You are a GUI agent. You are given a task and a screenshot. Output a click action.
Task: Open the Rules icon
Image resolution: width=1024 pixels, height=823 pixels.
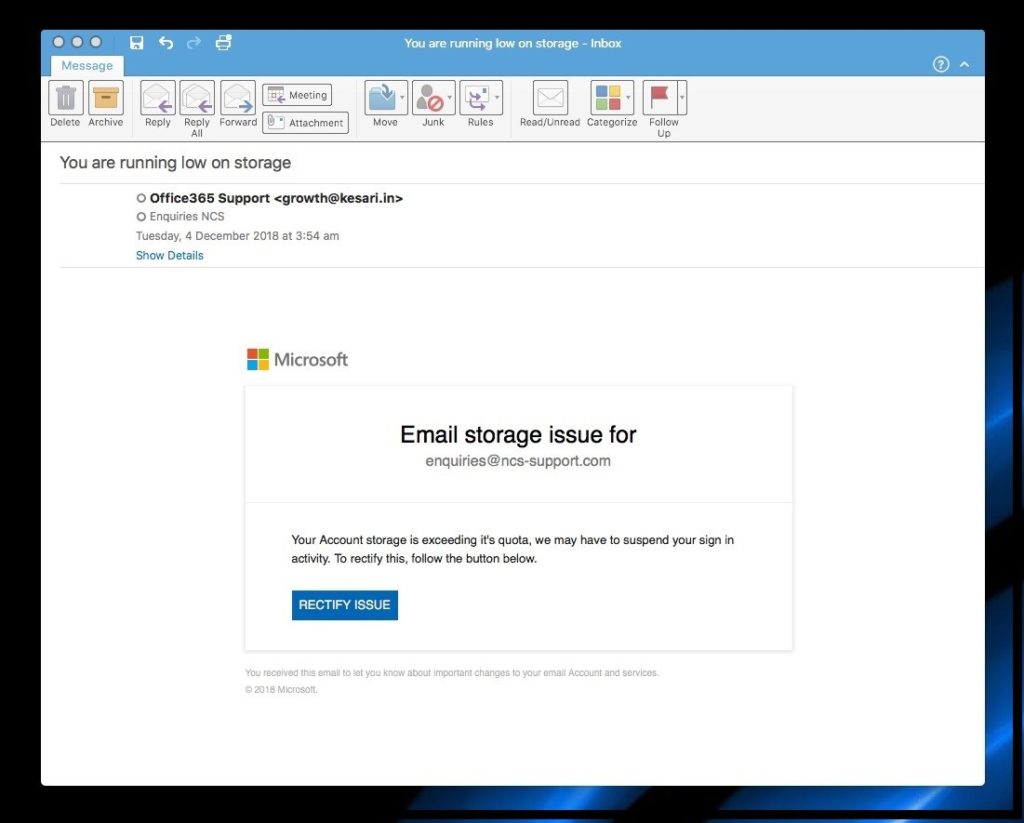(477, 98)
